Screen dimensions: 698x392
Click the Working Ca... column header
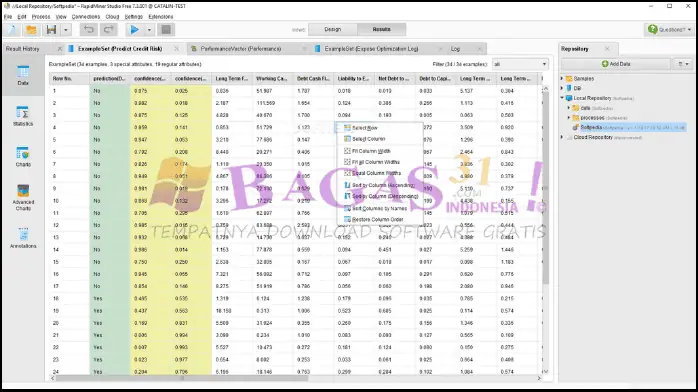pyautogui.click(x=272, y=79)
